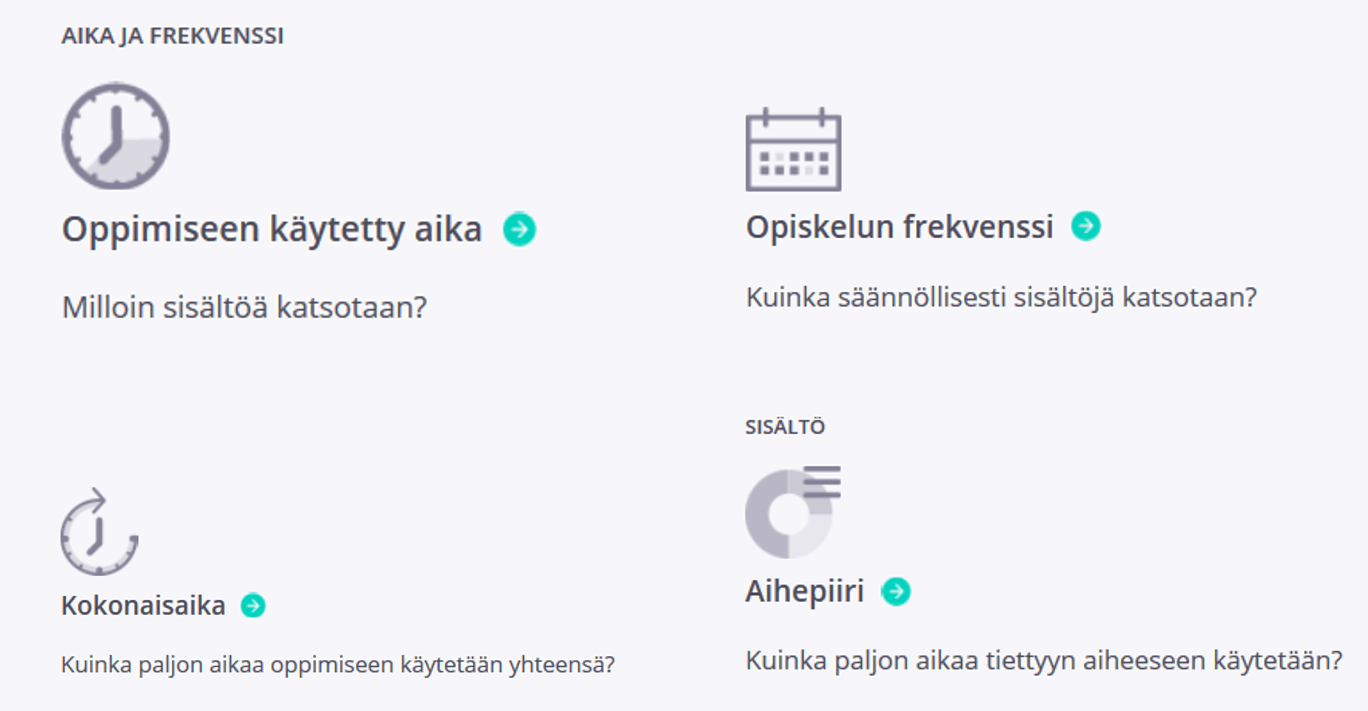Screen dimensions: 1368x711
Task: Click the clock icon above Oppimiseen käytetty aika
Action: coord(116,136)
